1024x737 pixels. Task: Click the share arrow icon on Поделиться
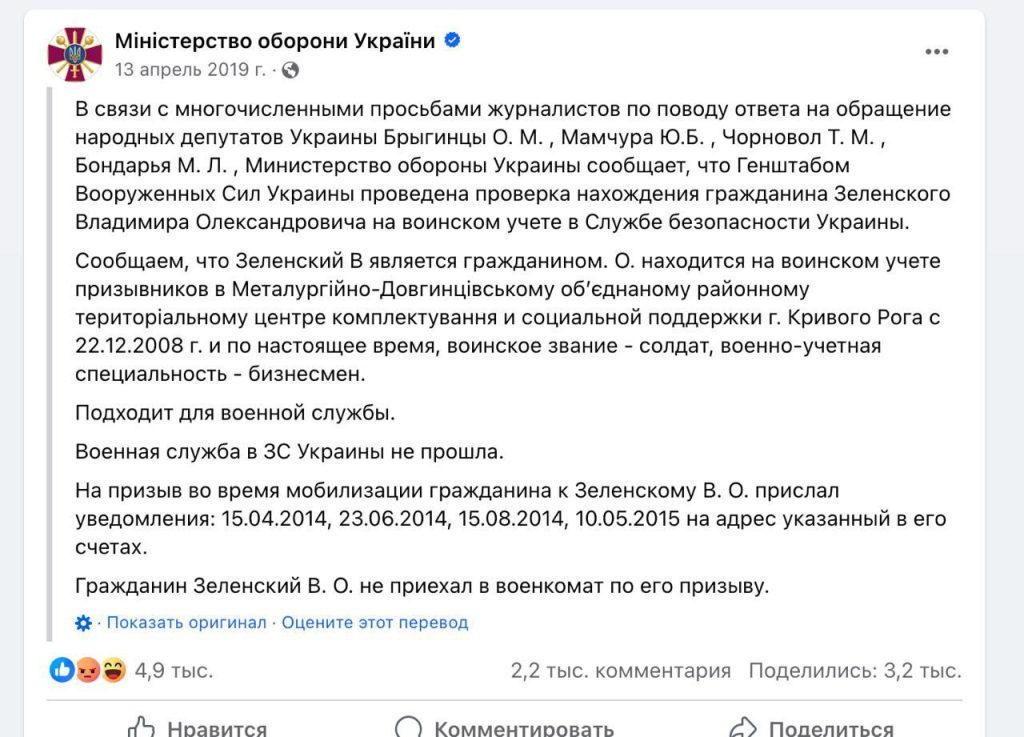coord(742,728)
